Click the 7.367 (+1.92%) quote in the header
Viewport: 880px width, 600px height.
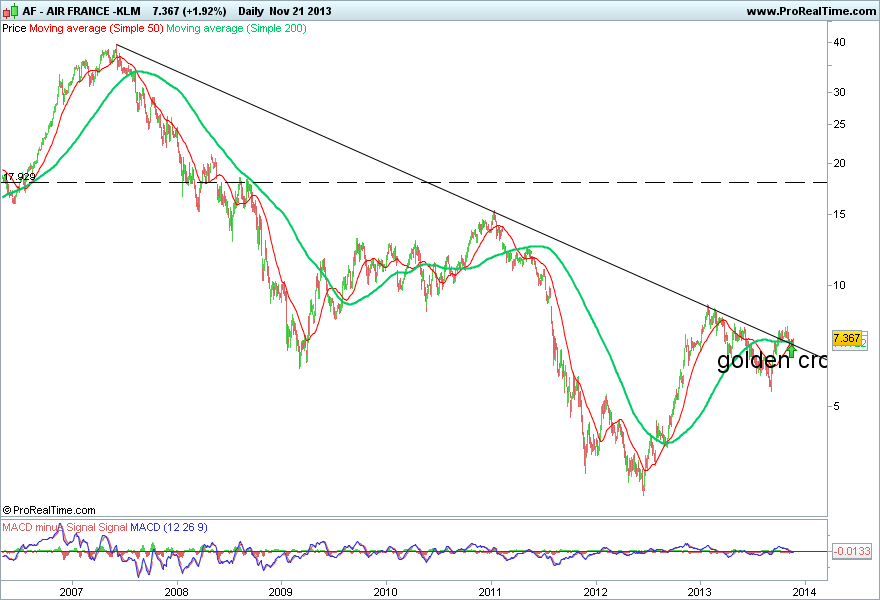pos(189,11)
